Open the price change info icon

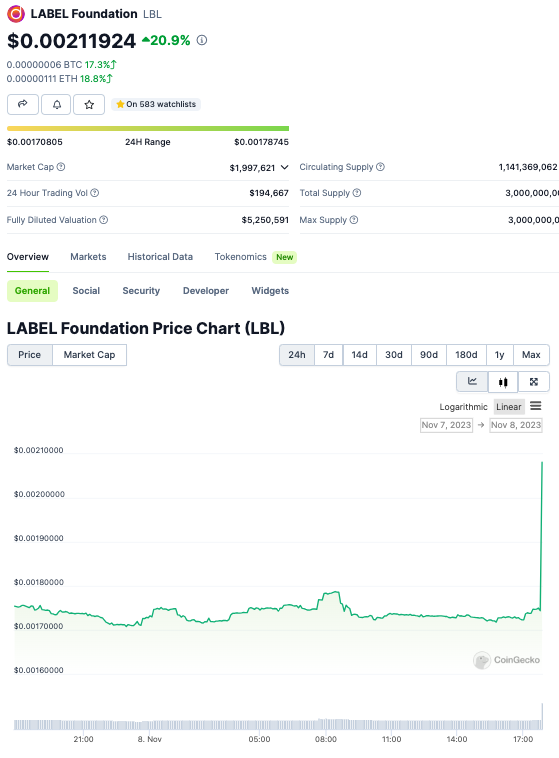click(202, 41)
